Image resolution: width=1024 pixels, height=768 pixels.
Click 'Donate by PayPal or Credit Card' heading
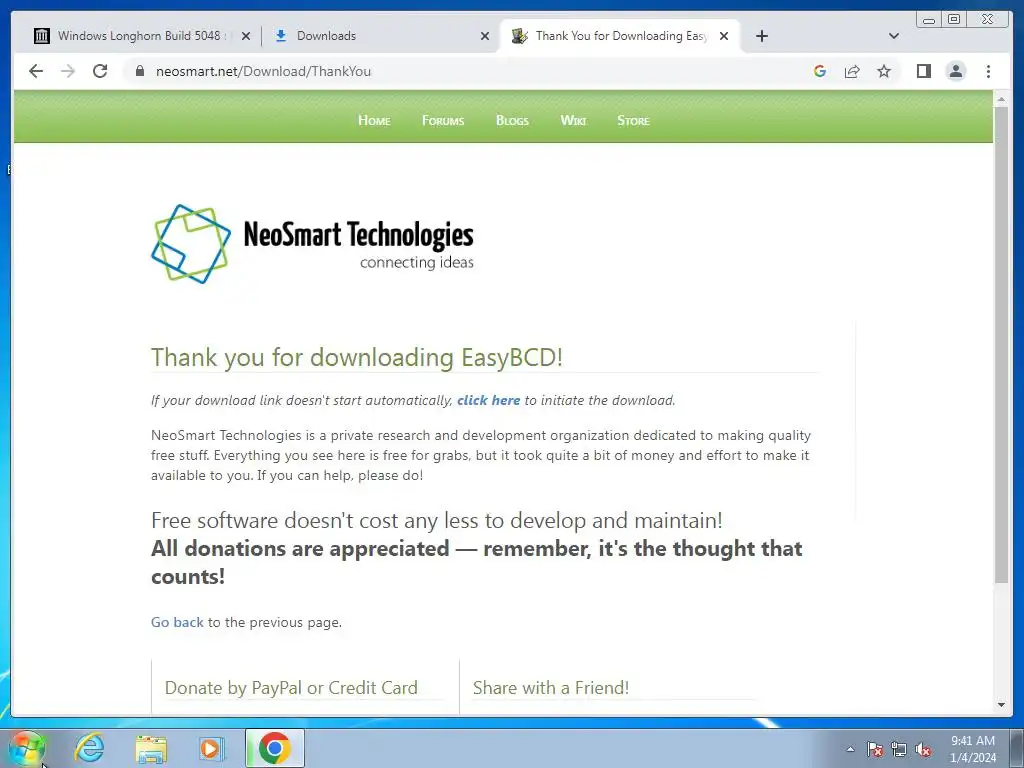(291, 688)
